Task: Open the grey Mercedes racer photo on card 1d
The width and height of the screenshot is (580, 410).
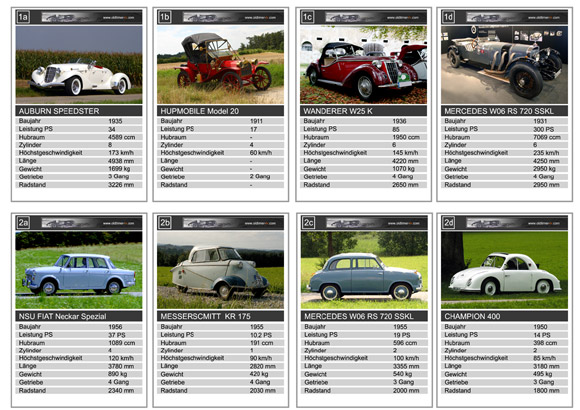Action: [504, 64]
